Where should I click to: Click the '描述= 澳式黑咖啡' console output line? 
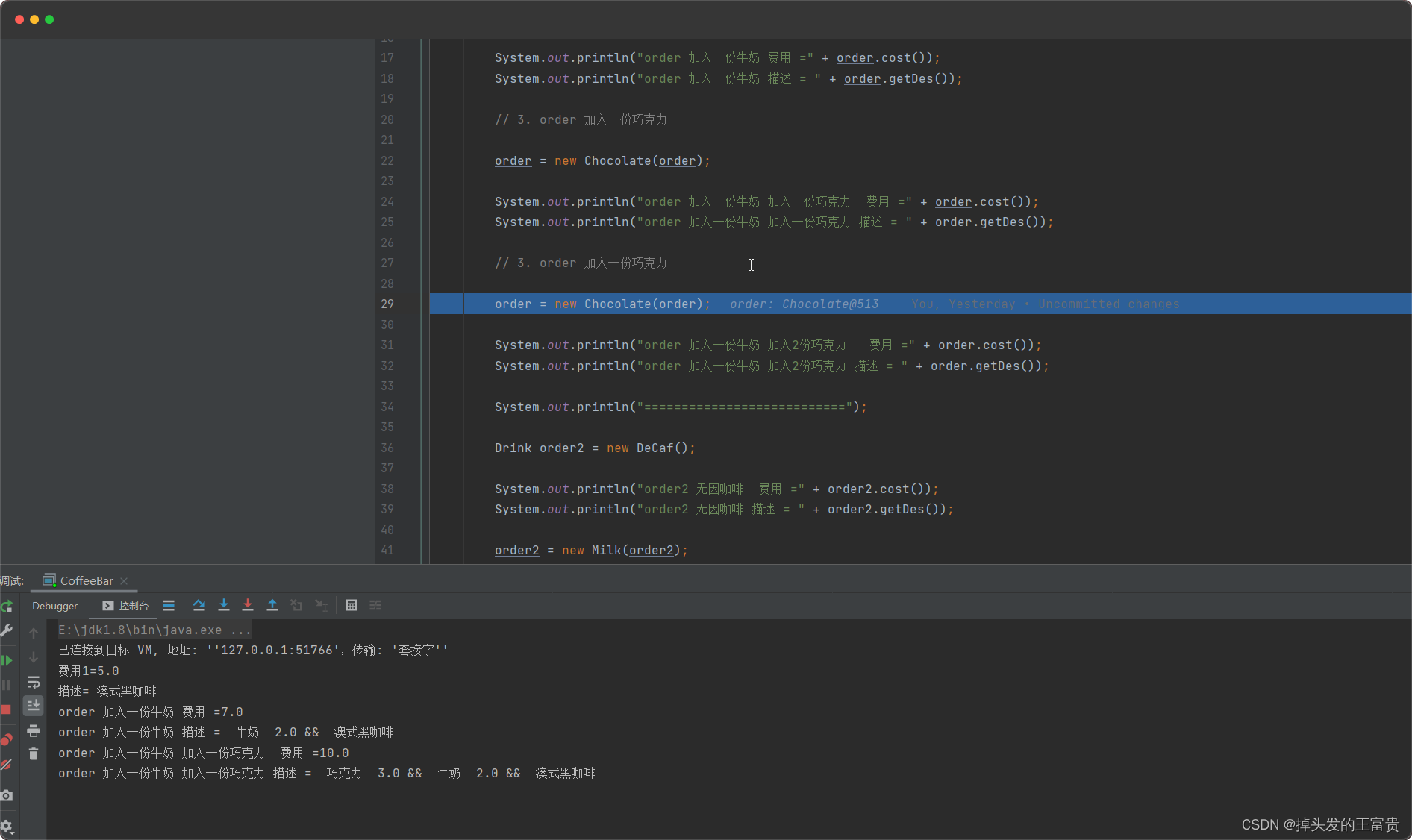point(107,691)
